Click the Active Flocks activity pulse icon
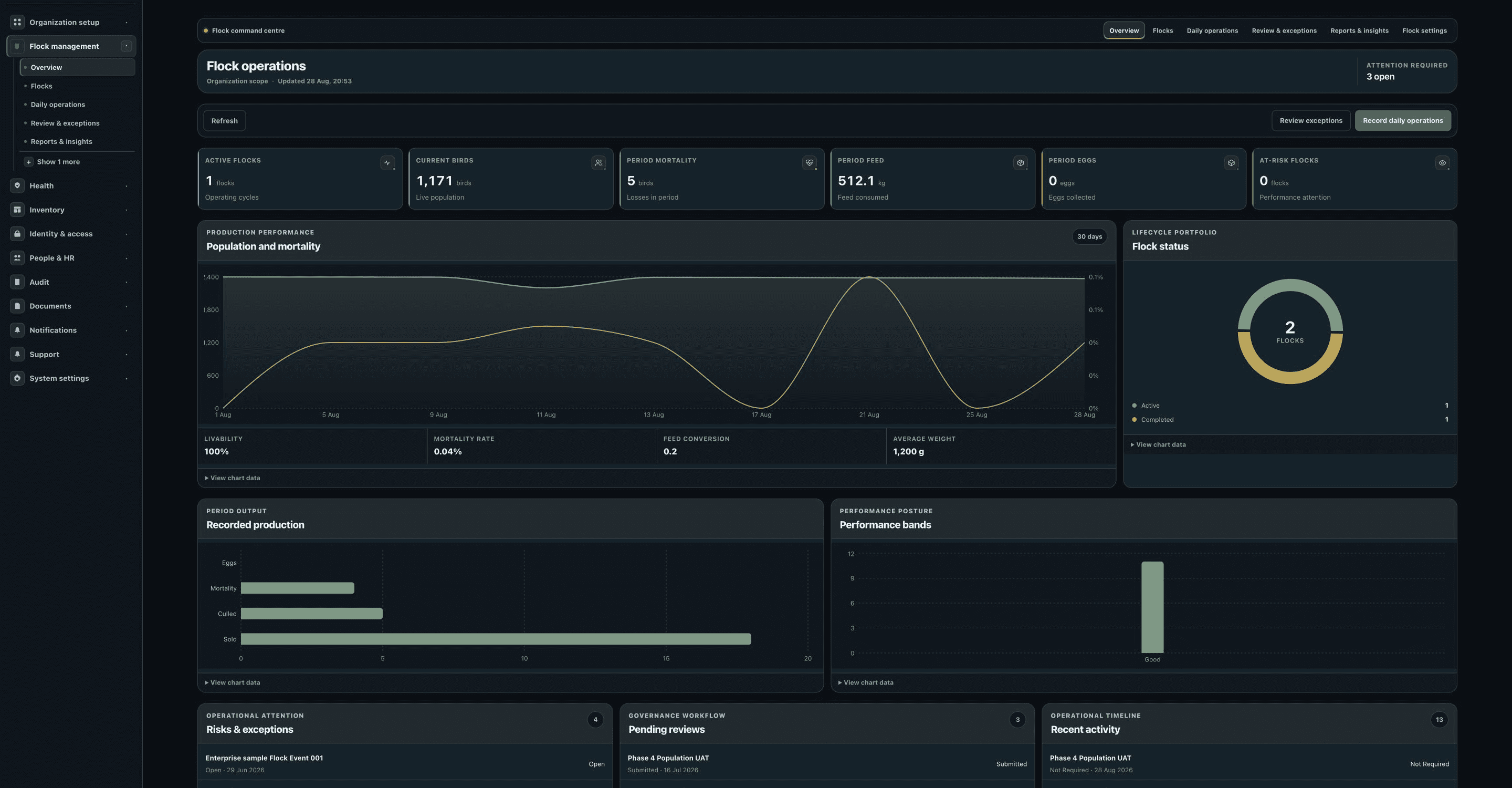 [x=387, y=163]
